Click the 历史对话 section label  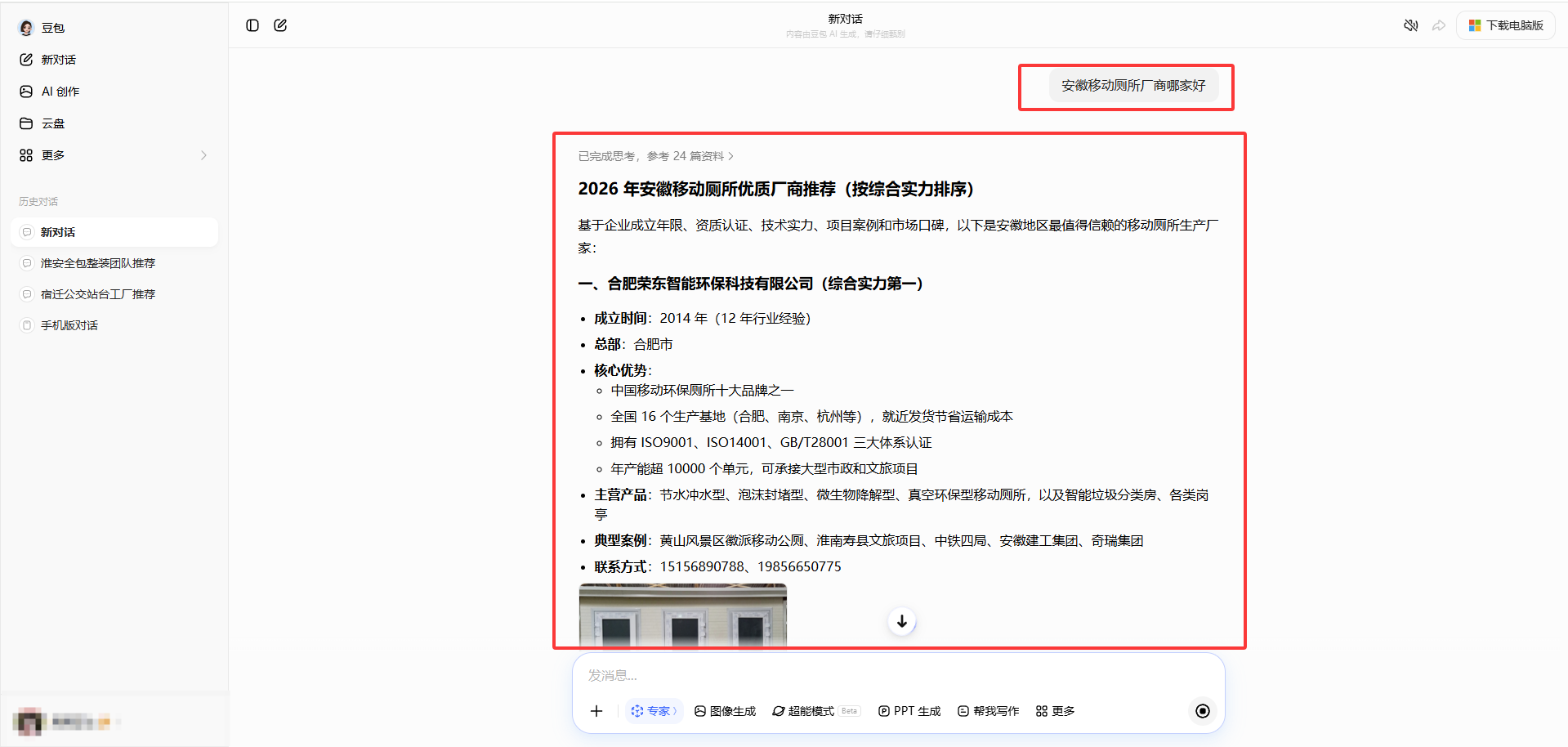click(38, 201)
